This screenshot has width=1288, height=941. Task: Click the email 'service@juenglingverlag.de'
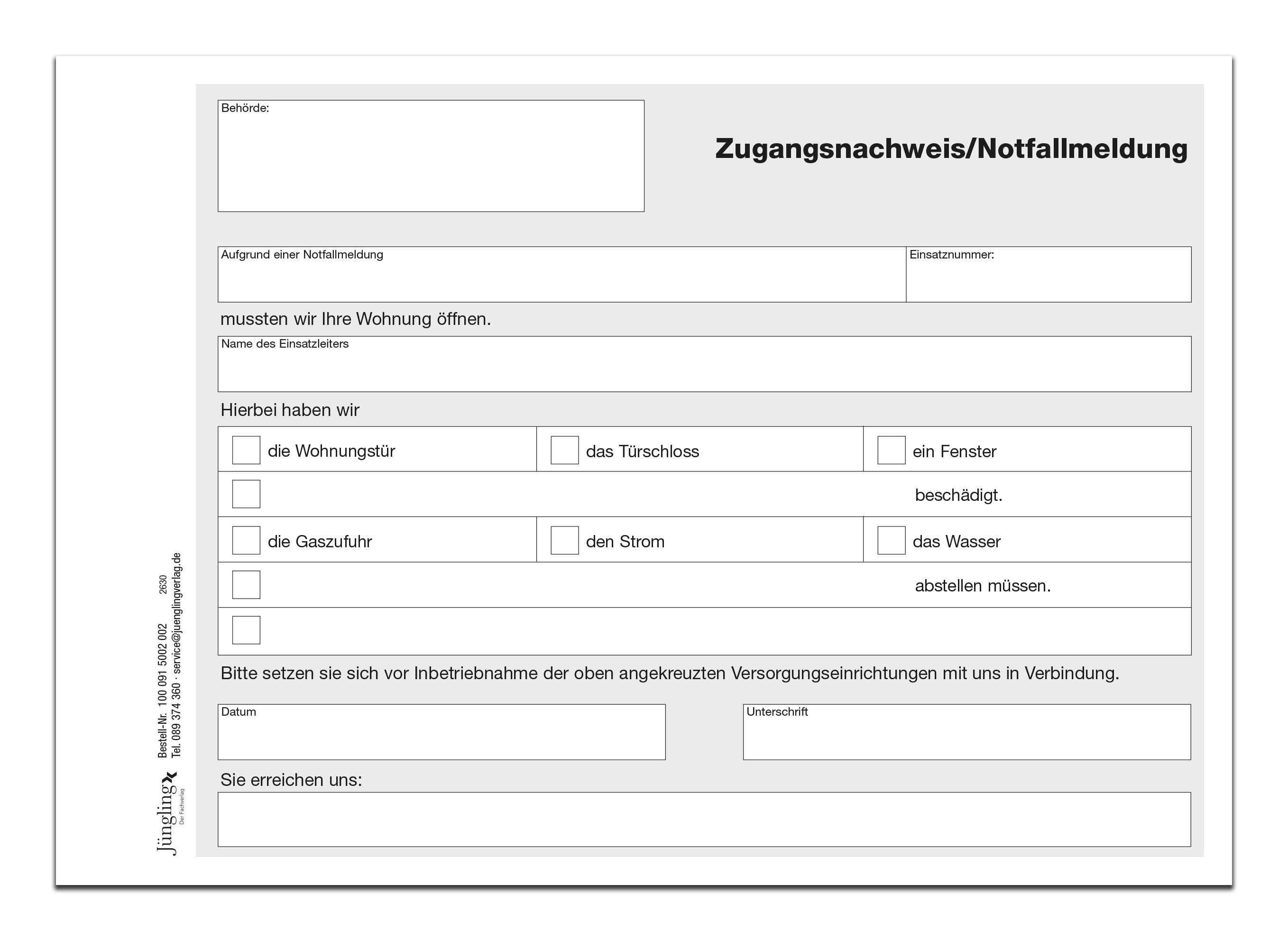click(176, 613)
